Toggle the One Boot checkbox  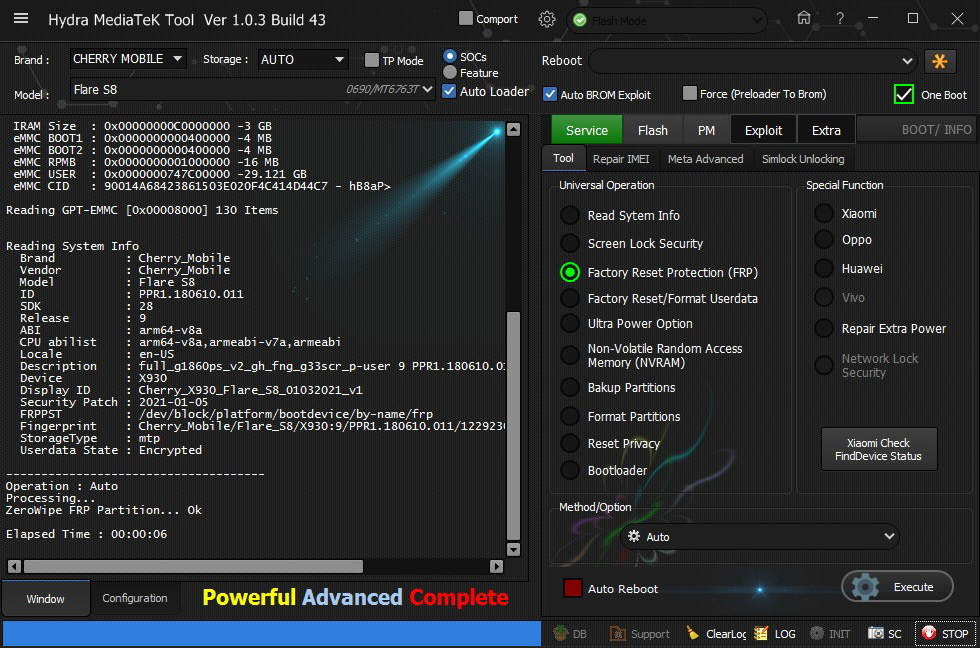click(904, 94)
